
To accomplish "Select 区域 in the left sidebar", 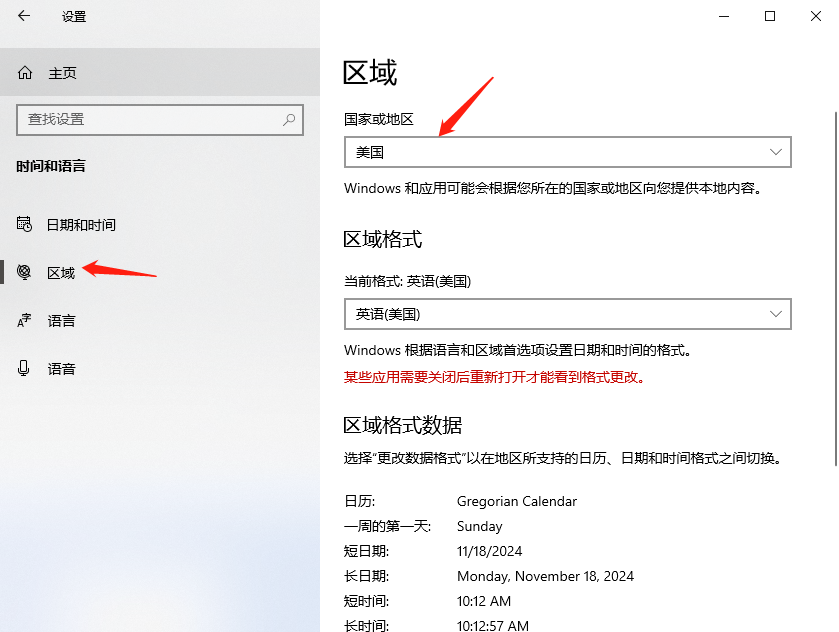I will [60, 272].
